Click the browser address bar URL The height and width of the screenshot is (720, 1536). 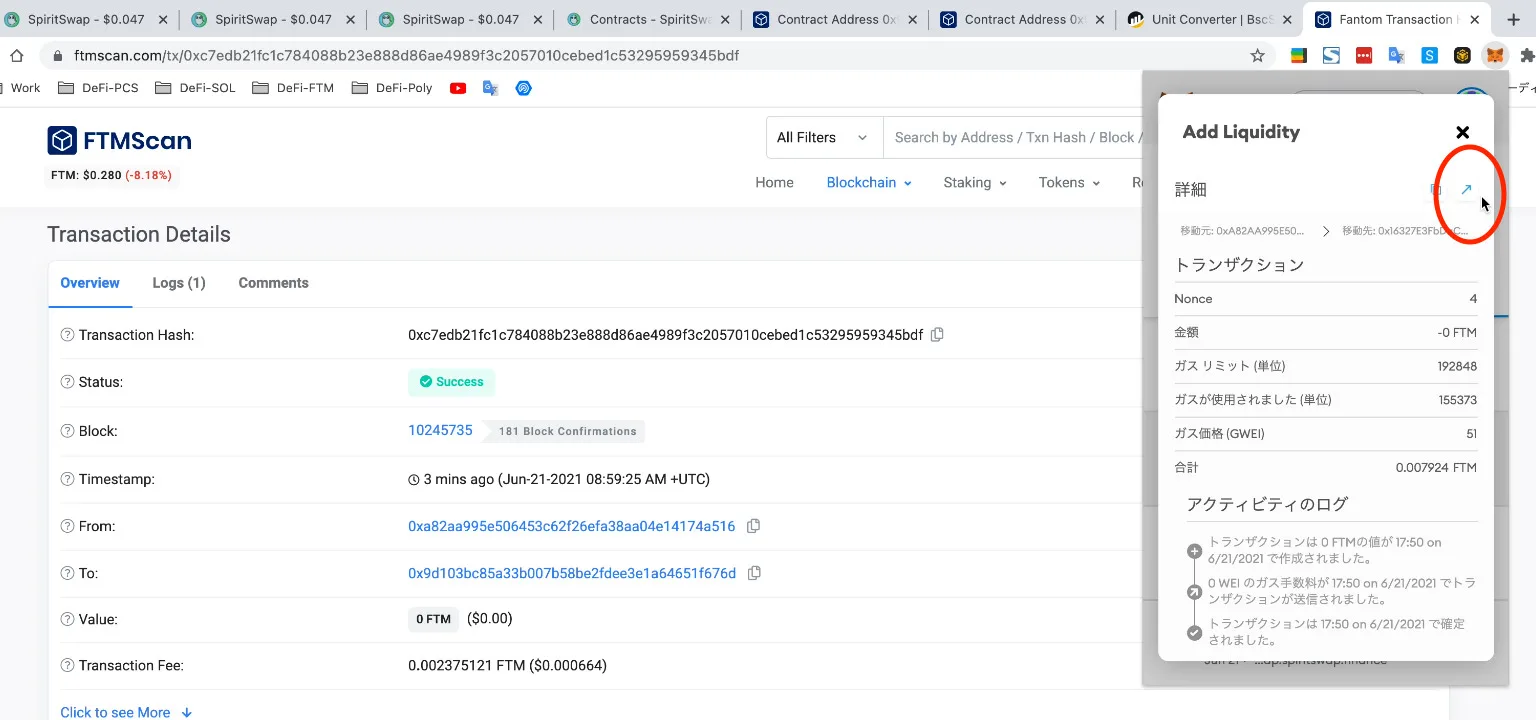(x=409, y=56)
